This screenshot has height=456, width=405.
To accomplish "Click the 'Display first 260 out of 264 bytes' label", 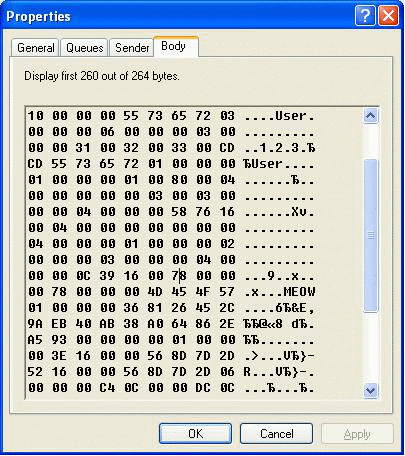I will [102, 76].
